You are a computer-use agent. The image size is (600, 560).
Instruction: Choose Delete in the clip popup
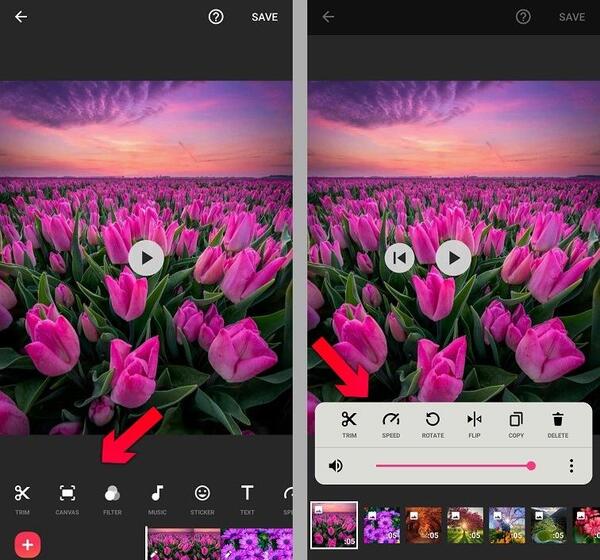click(x=558, y=424)
